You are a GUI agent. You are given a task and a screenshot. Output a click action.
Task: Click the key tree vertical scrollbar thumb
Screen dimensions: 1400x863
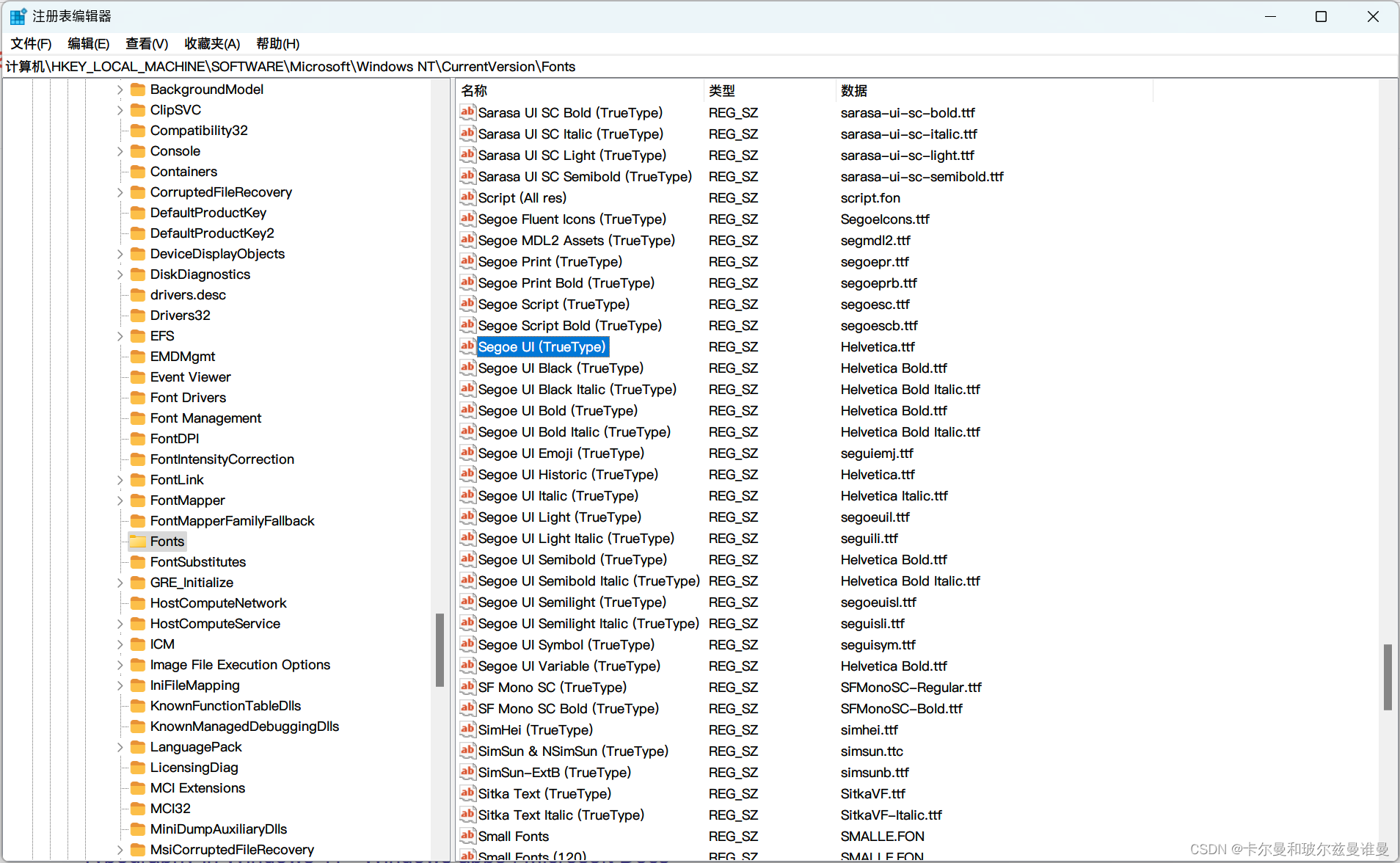coord(440,650)
